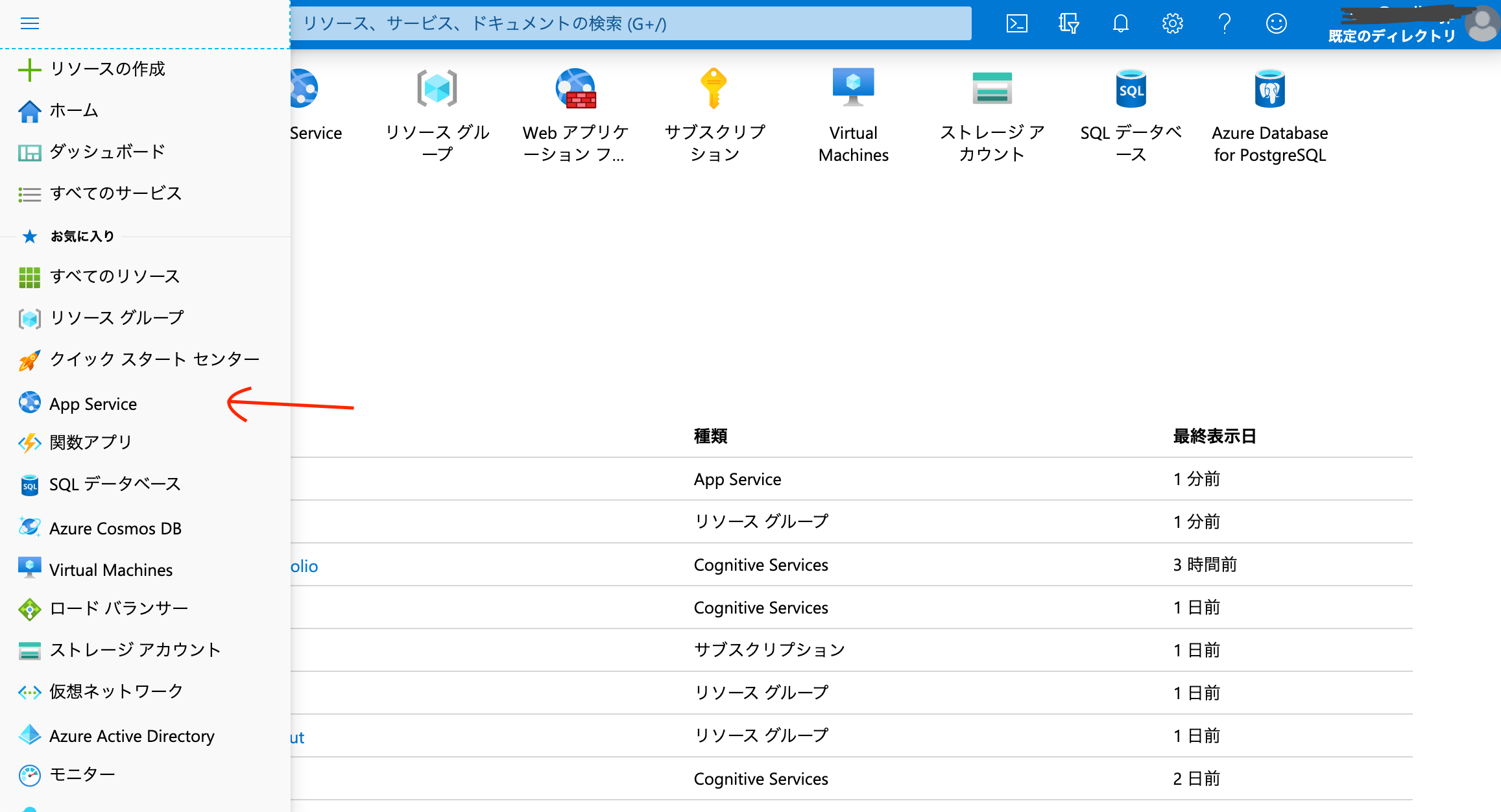Click the 最終表示日 column header
This screenshot has height=812, width=1501.
[x=1214, y=436]
